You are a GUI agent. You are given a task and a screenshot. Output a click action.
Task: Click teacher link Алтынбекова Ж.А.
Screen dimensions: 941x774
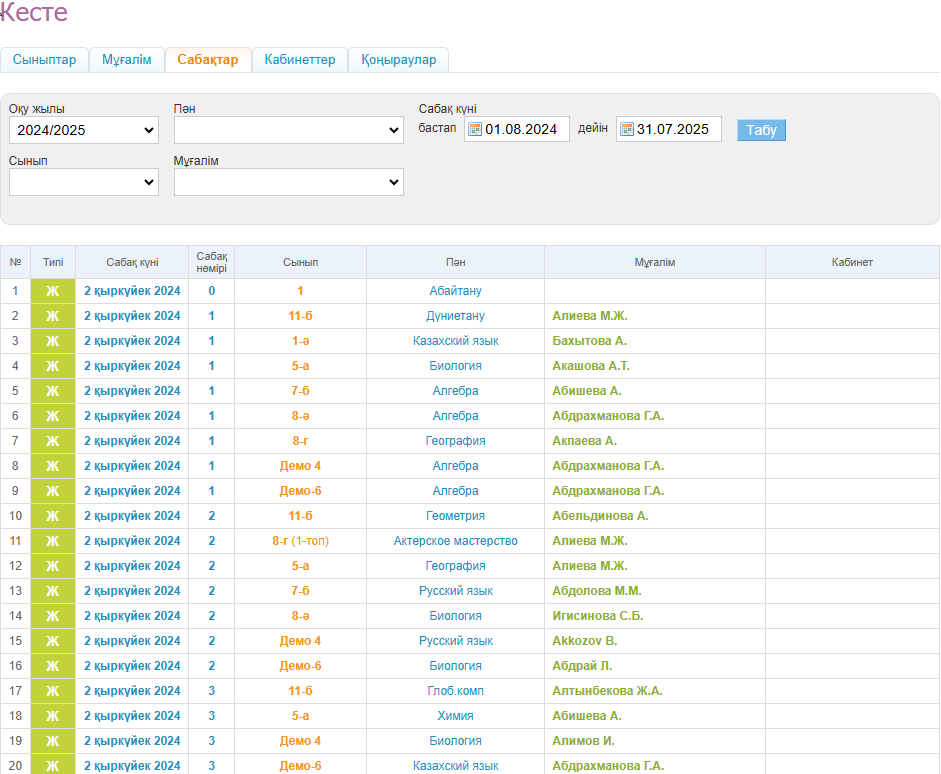pyautogui.click(x=607, y=691)
